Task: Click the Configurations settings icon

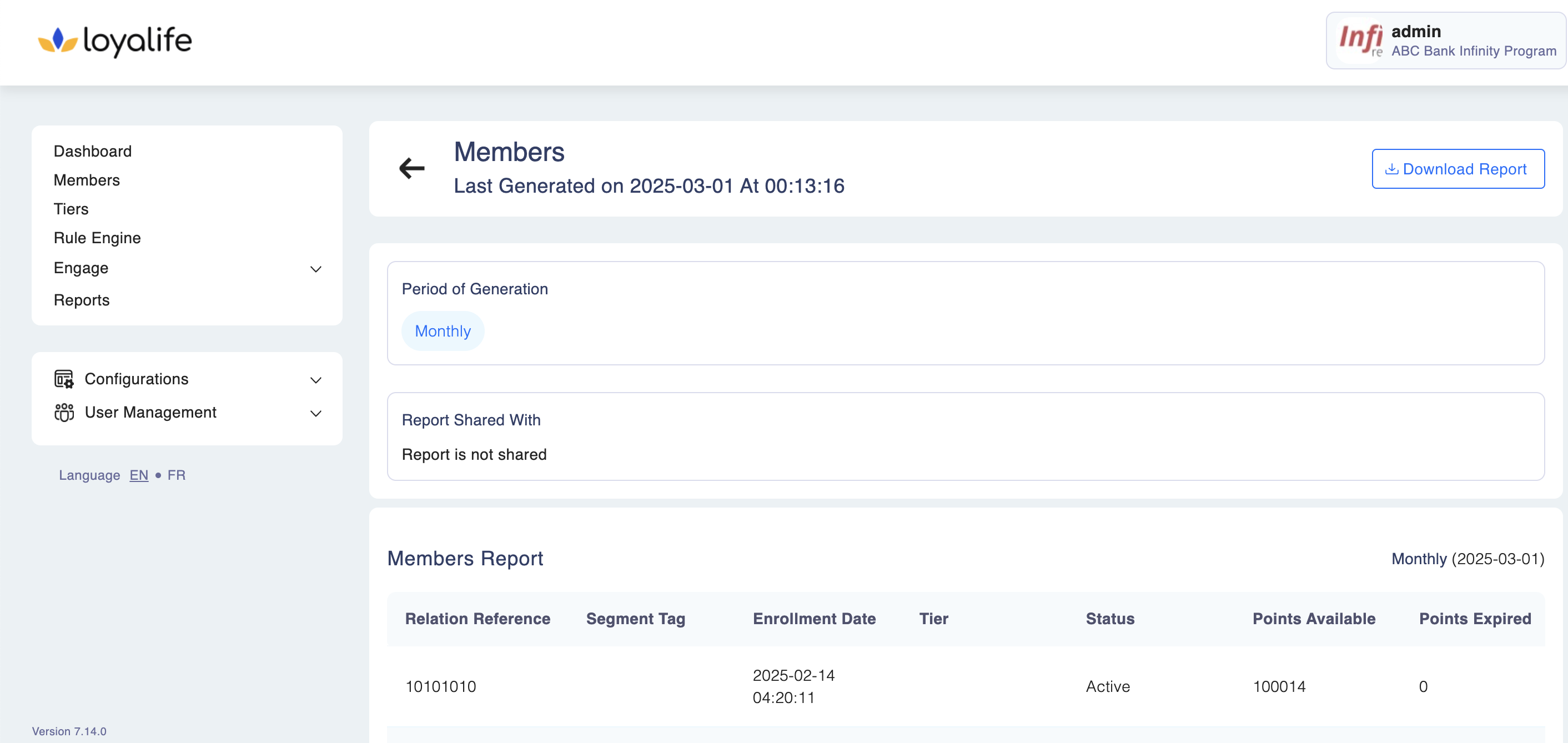Action: coord(64,379)
